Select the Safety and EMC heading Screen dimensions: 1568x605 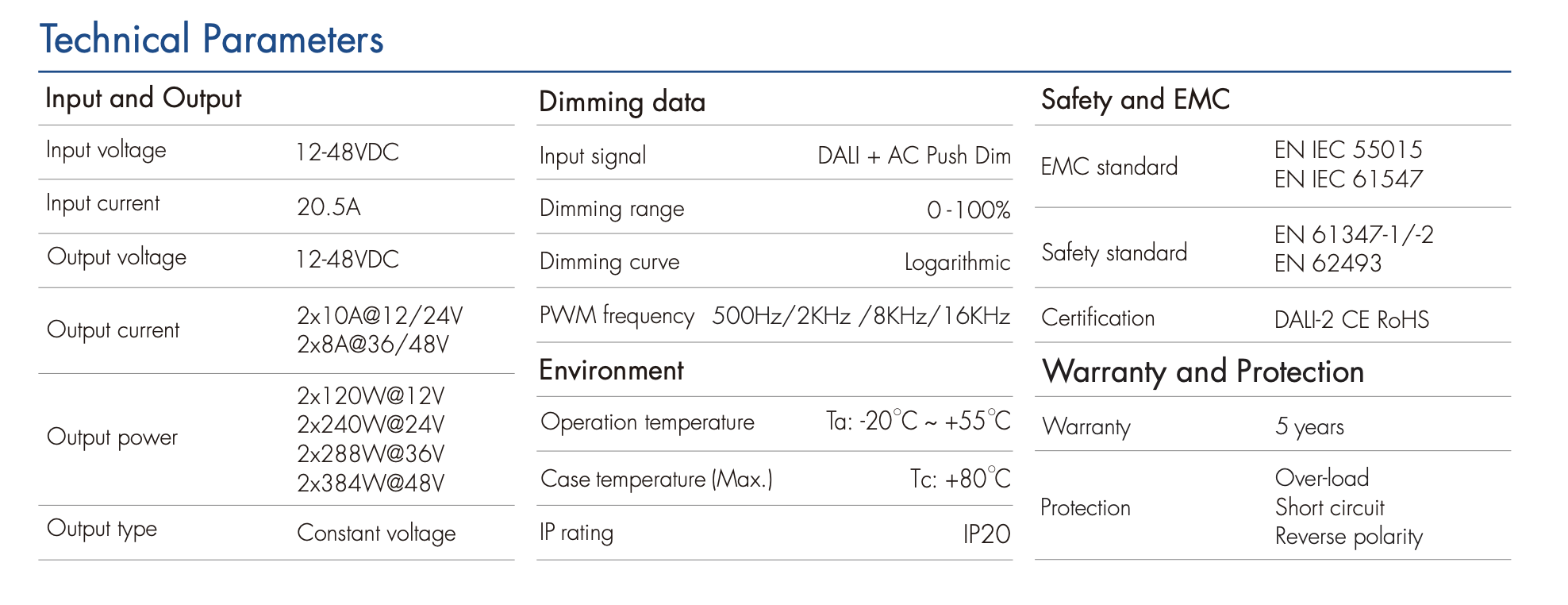1135,100
